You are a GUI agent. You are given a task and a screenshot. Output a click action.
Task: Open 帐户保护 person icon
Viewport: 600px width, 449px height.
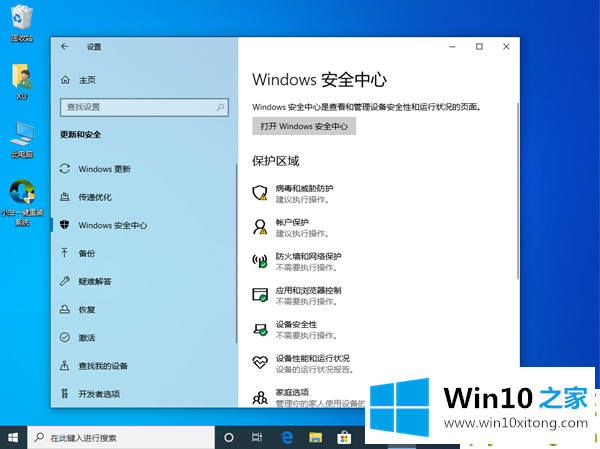(x=260, y=227)
